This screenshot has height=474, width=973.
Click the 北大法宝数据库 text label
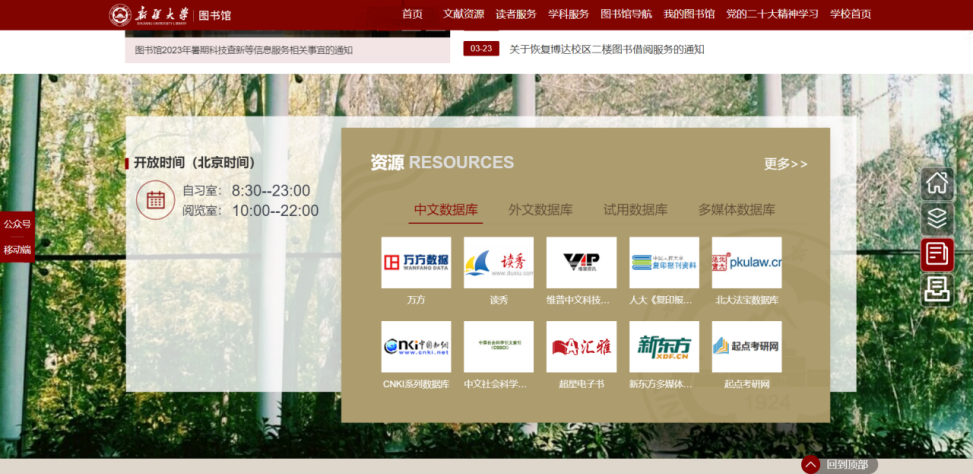[x=747, y=300]
